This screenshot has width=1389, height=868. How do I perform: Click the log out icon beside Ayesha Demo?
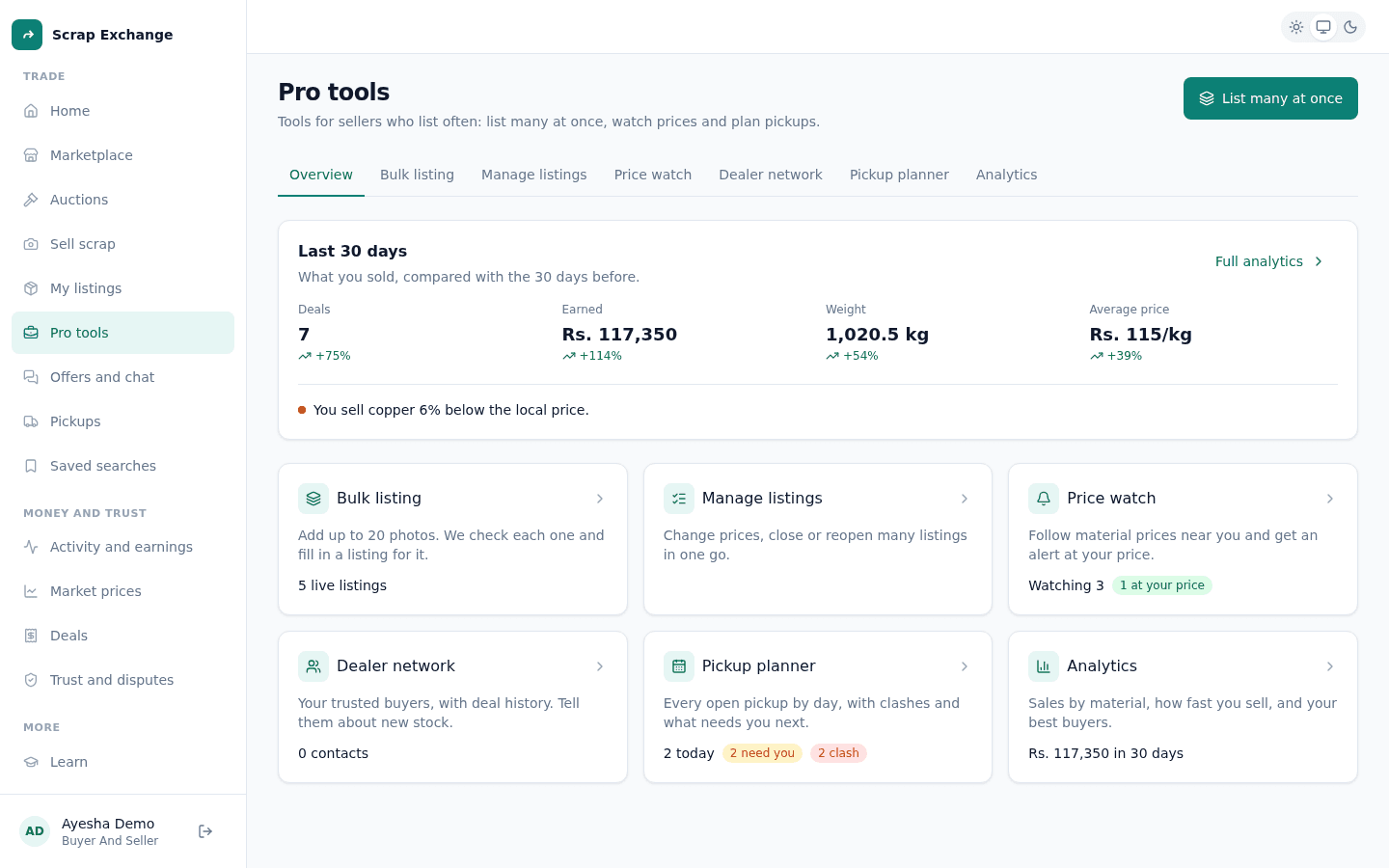(205, 831)
